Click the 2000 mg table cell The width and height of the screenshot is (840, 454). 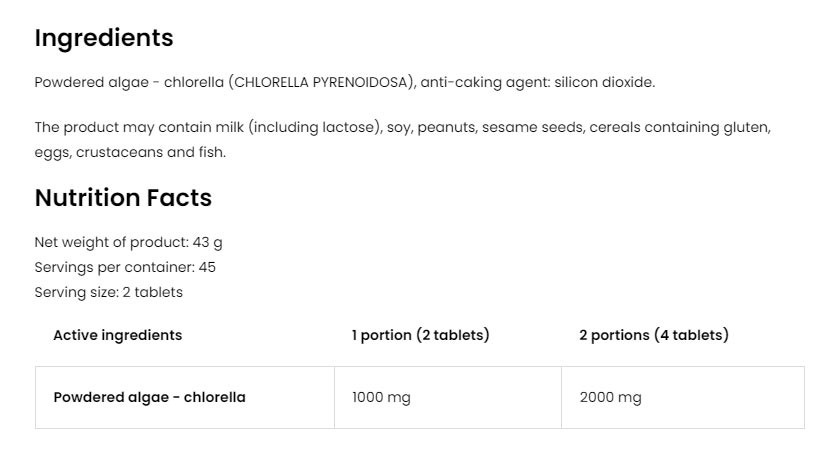(x=683, y=398)
